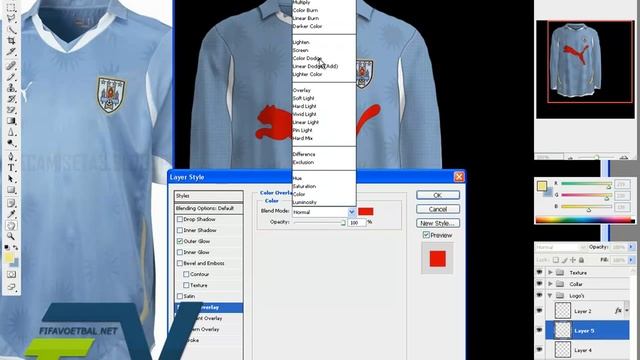
Task: Hide Layer 2 with its eye icon
Action: pyautogui.click(x=540, y=311)
